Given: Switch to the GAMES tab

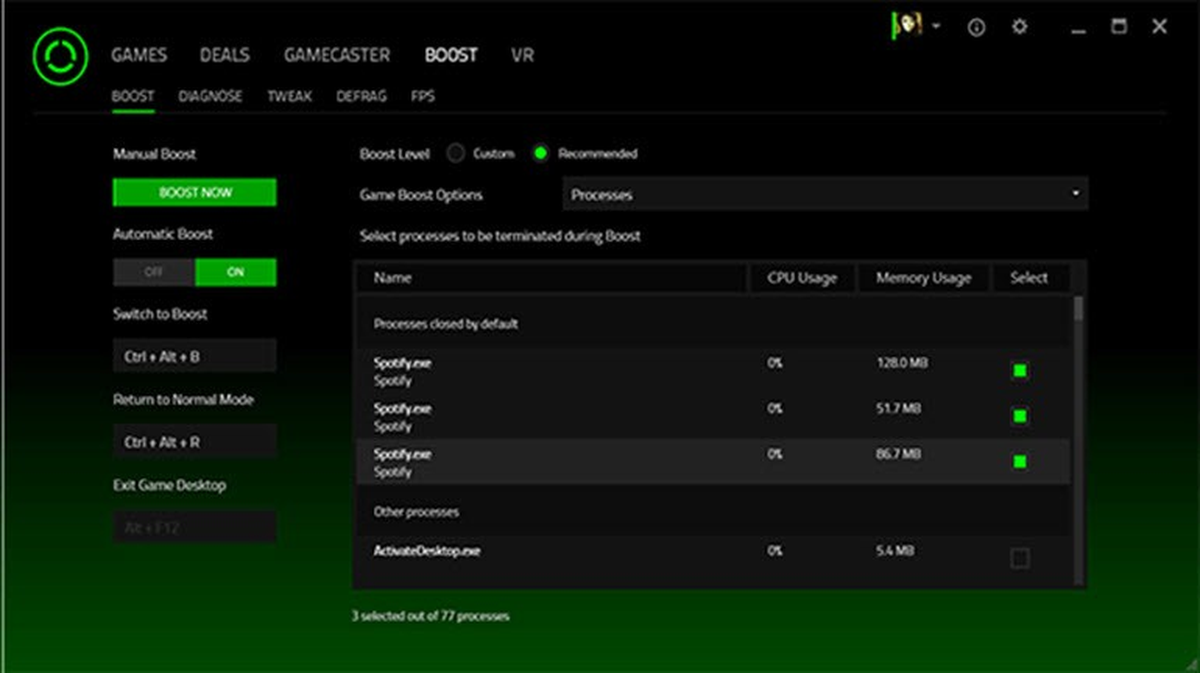Looking at the screenshot, I should 139,55.
